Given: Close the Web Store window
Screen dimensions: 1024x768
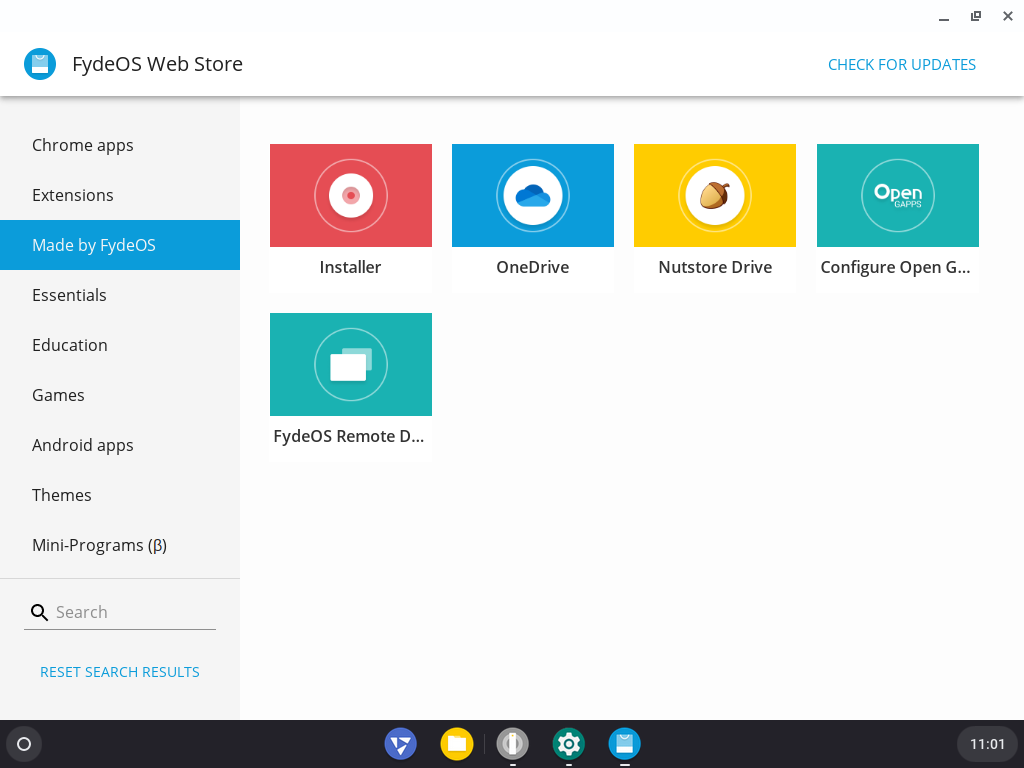Looking at the screenshot, I should pos(1008,16).
